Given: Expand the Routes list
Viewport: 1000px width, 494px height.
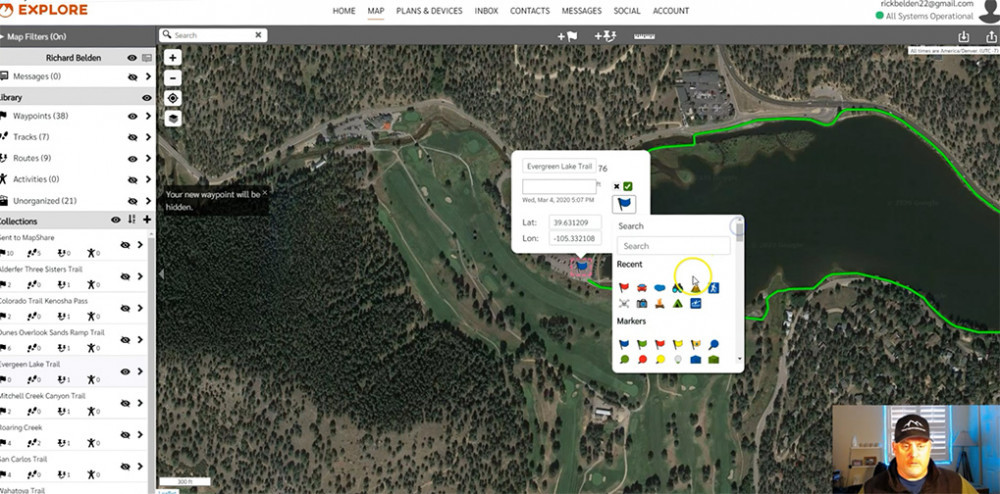Looking at the screenshot, I should (148, 158).
